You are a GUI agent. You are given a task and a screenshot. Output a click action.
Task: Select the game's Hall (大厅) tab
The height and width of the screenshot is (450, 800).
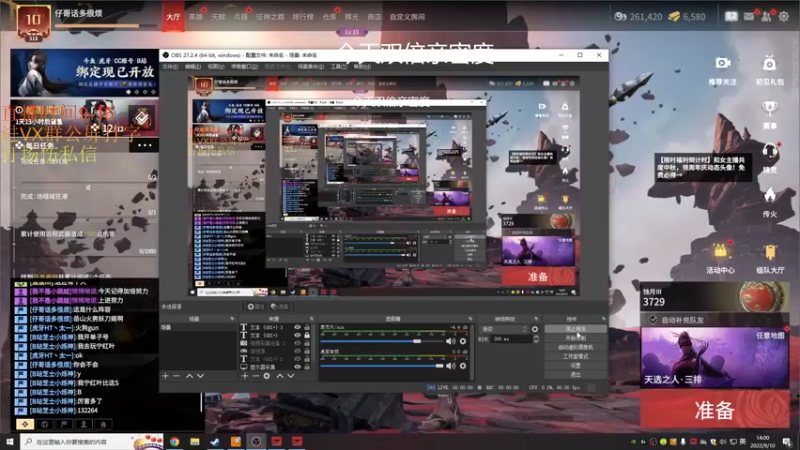tap(173, 16)
